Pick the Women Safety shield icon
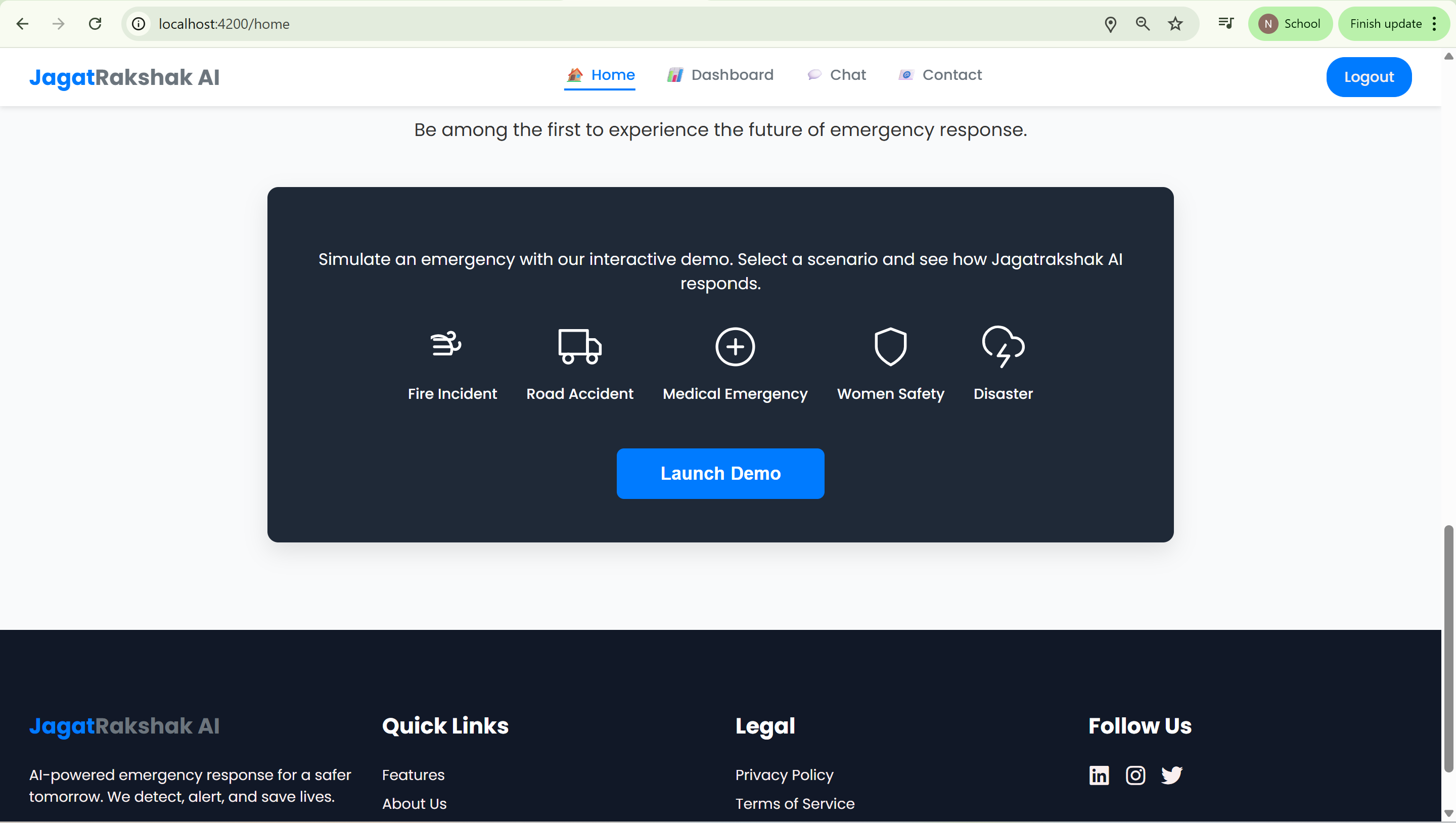The height and width of the screenshot is (823, 1456). click(x=890, y=346)
